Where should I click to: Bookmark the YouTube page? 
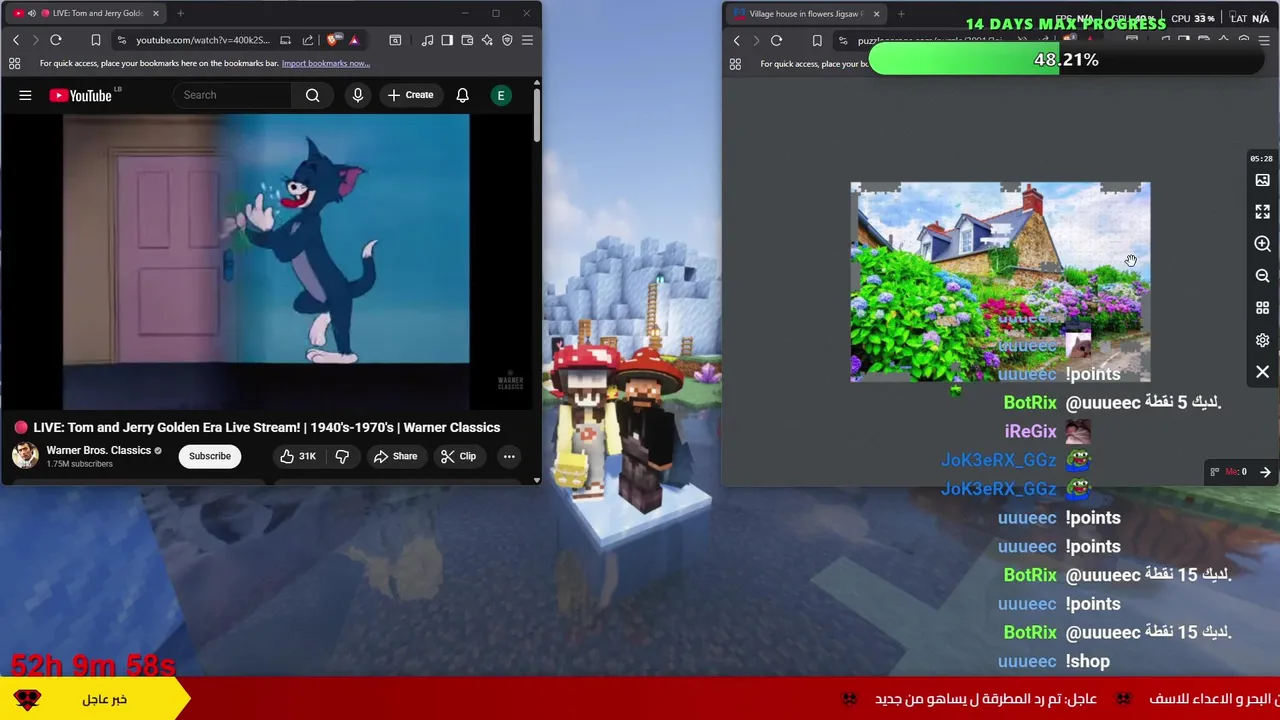(96, 40)
